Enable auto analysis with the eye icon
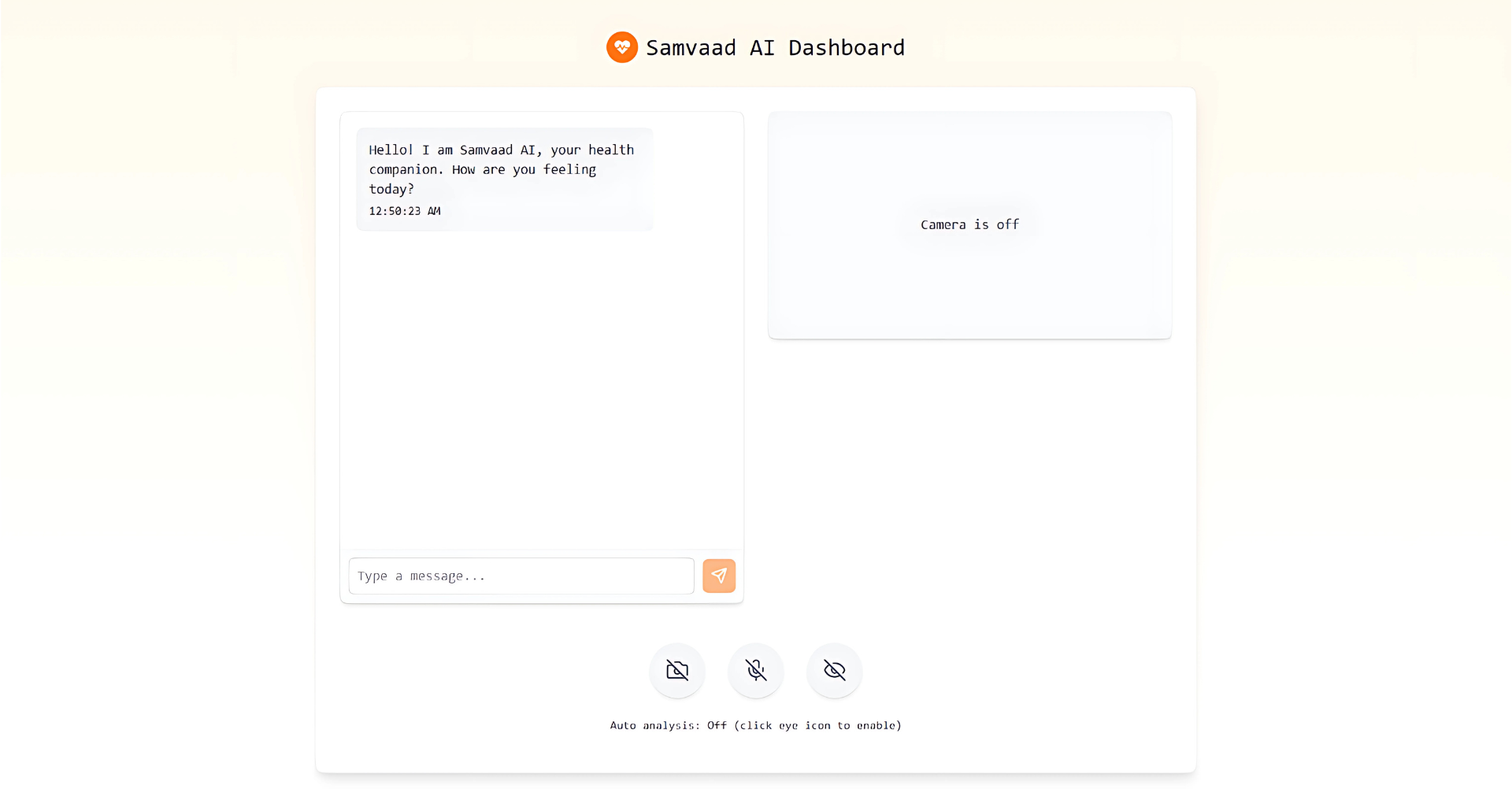Screen dimensions: 1512x789 [834, 670]
